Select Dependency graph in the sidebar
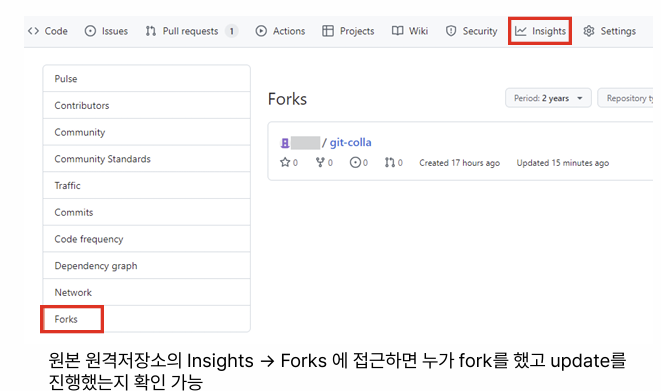 pos(146,266)
